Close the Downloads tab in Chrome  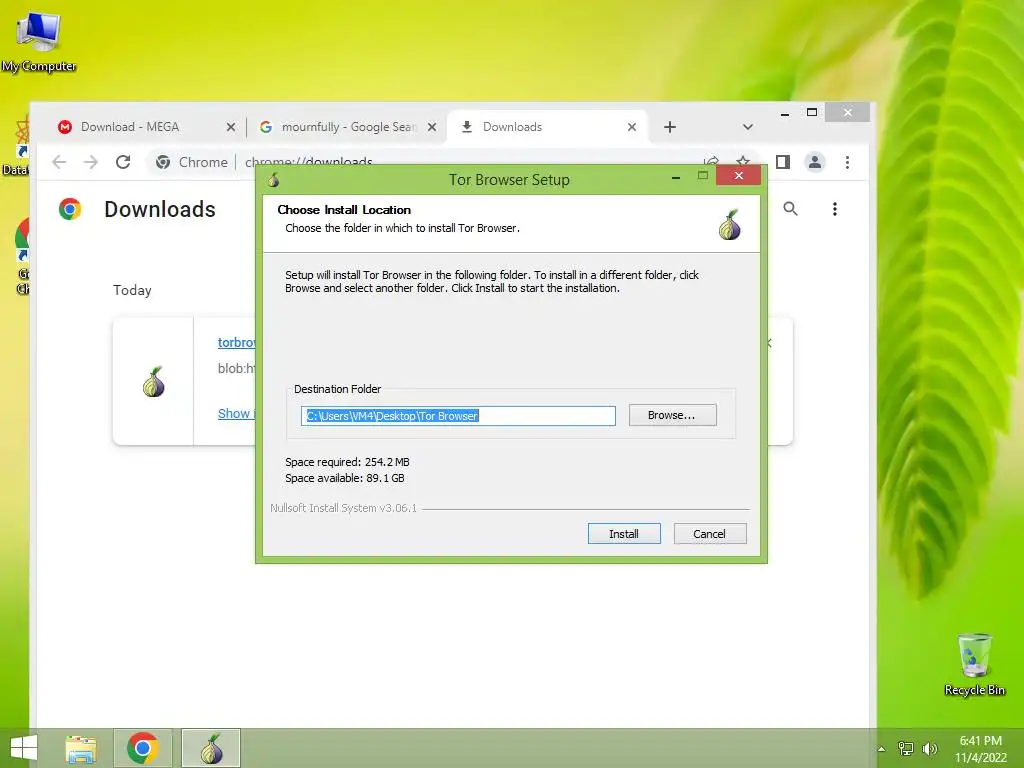[x=632, y=127]
